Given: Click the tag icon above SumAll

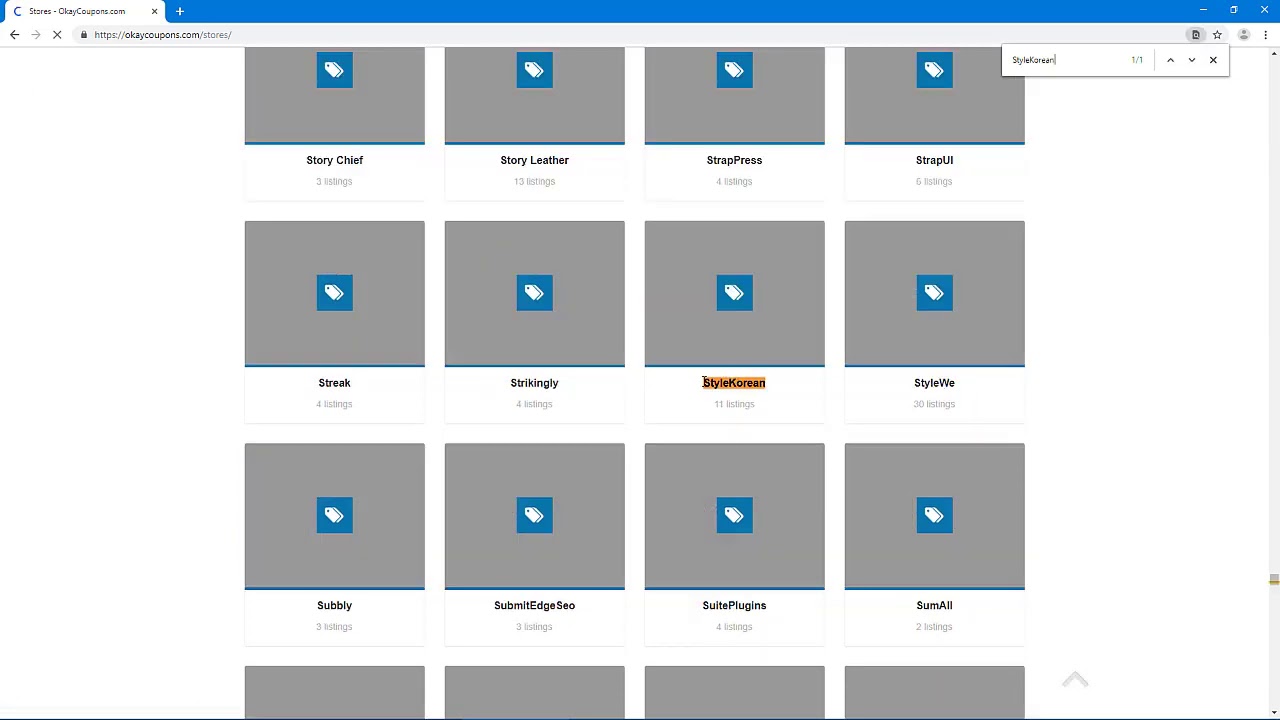Looking at the screenshot, I should [934, 515].
